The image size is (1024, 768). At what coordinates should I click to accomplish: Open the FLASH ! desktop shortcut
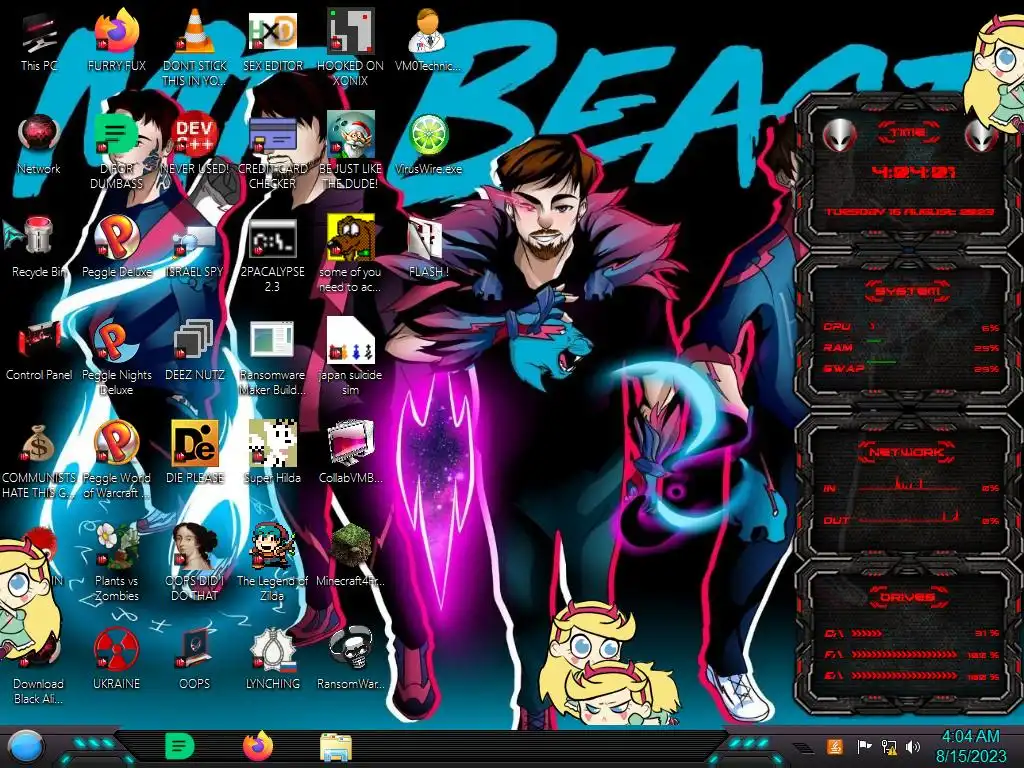click(428, 247)
